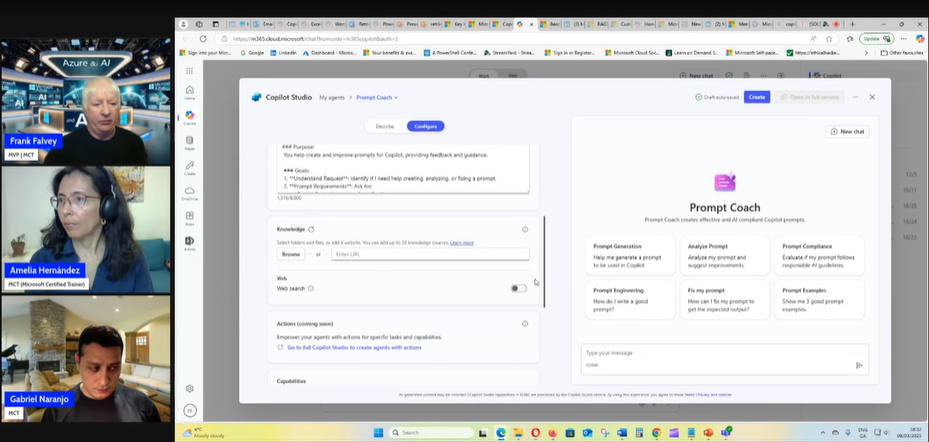Screen dimensions: 929x442
Task: Open the full Copilot Studio link
Action: tap(353, 347)
